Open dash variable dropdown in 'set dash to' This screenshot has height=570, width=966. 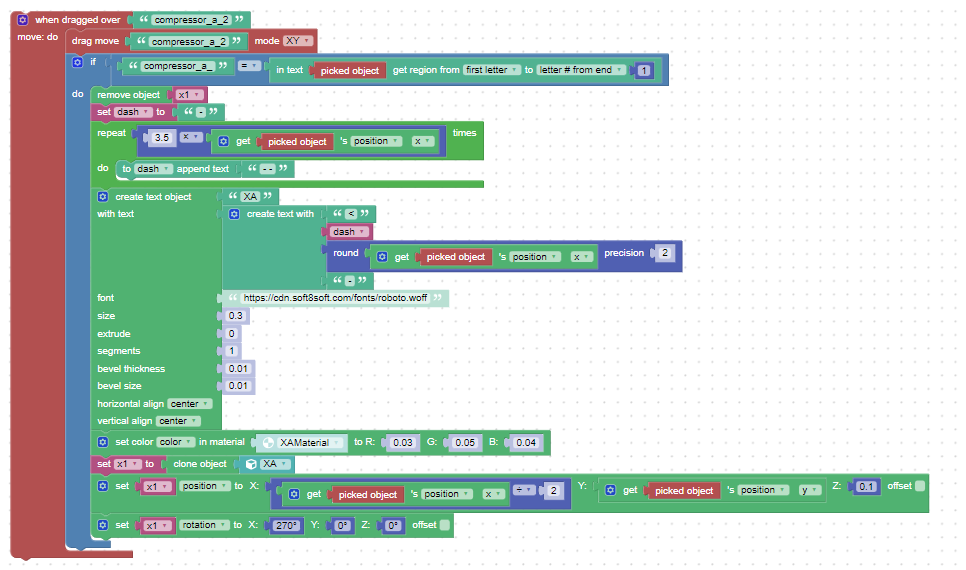pyautogui.click(x=132, y=112)
